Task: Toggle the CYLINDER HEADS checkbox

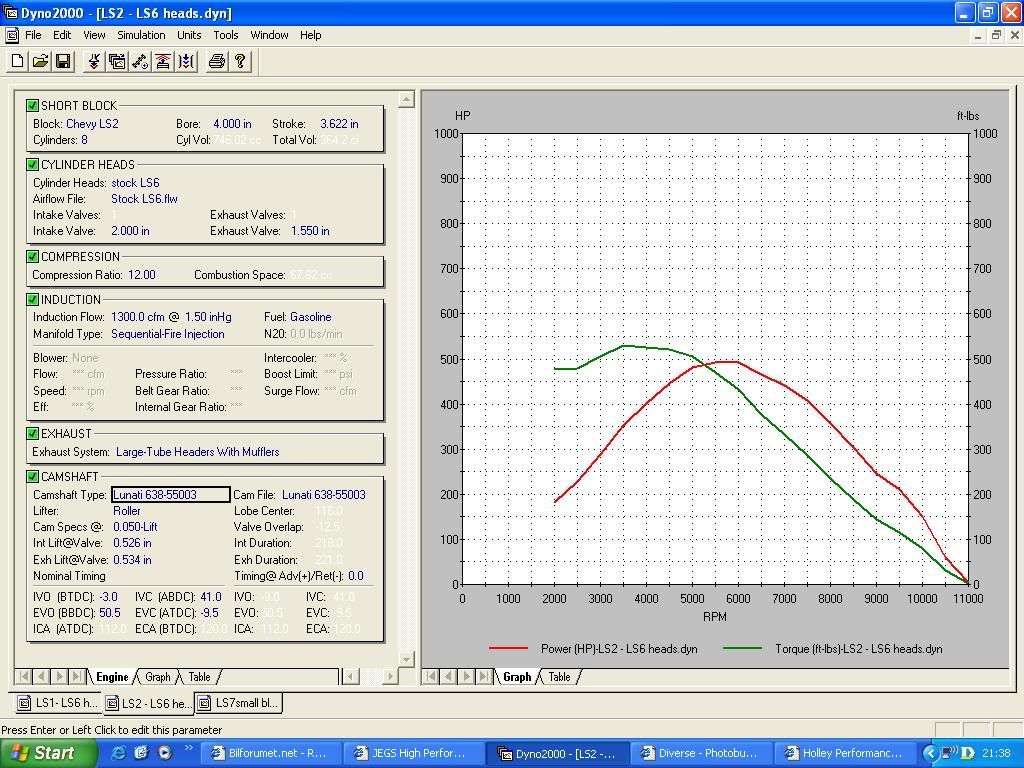Action: click(32, 165)
